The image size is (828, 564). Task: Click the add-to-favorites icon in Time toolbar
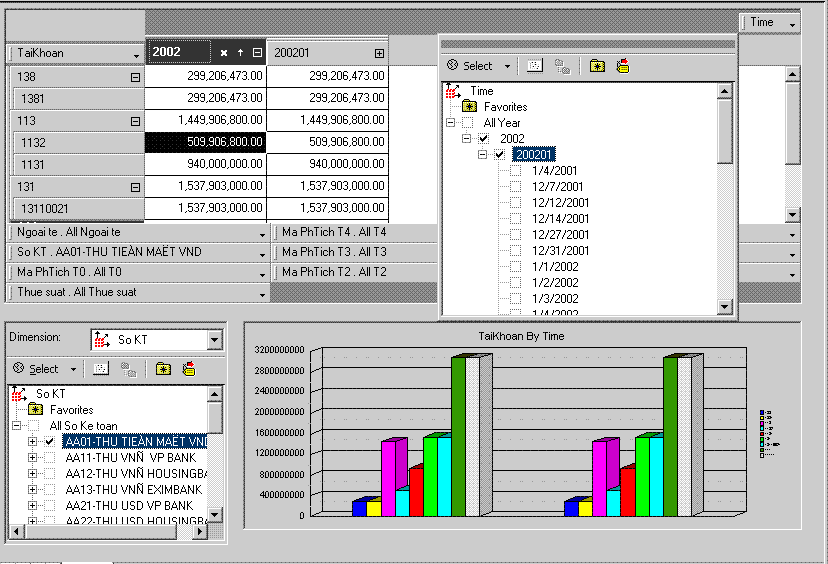598,66
